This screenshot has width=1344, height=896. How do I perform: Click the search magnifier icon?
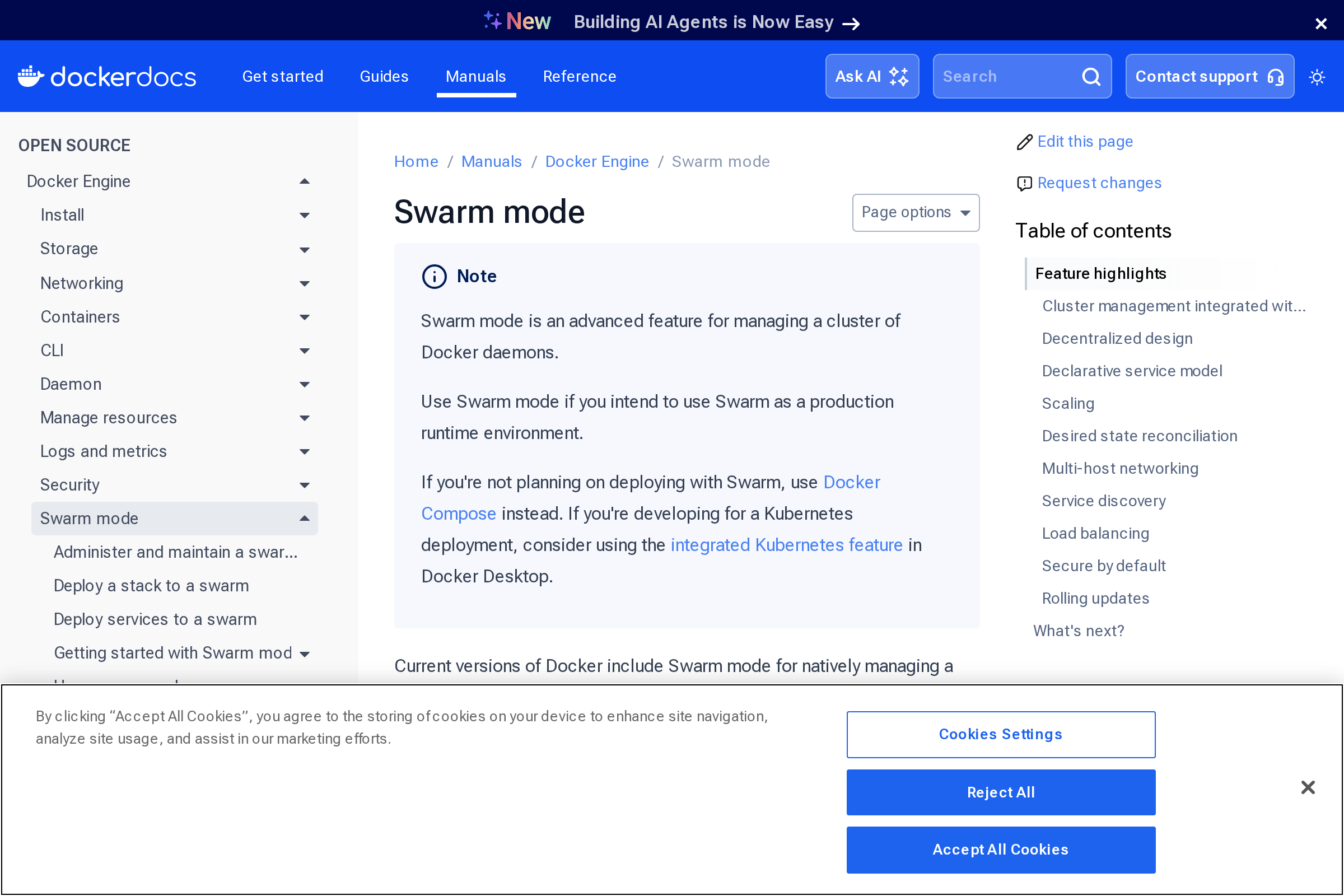[1091, 77]
